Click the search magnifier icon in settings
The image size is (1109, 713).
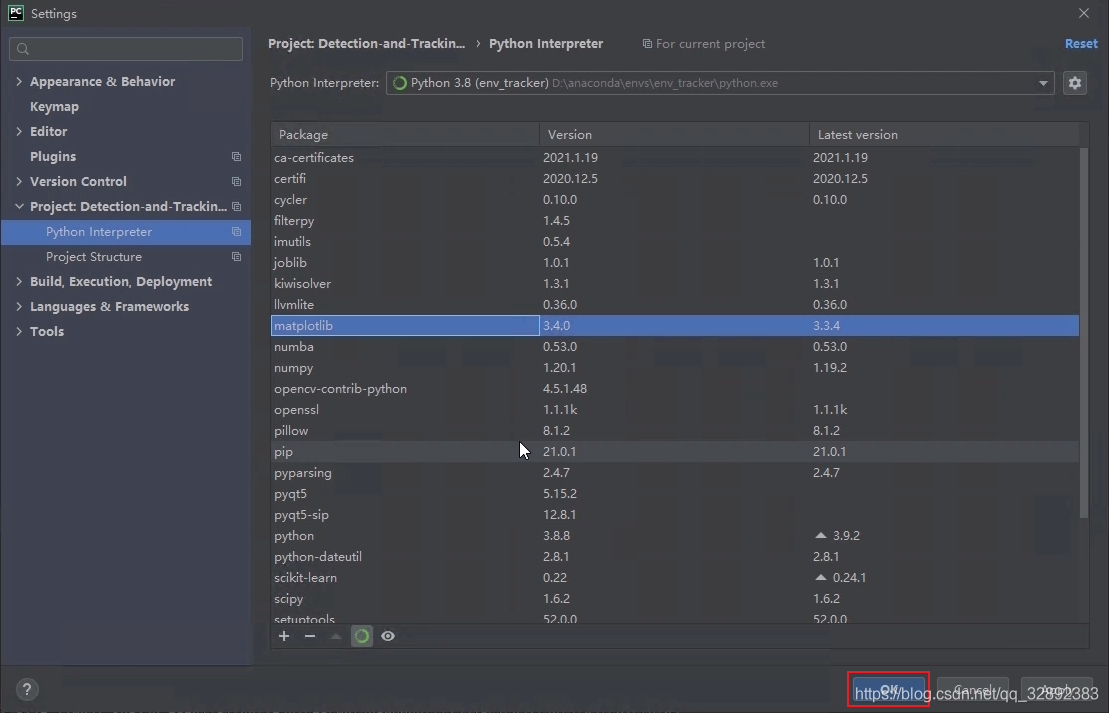(23, 49)
